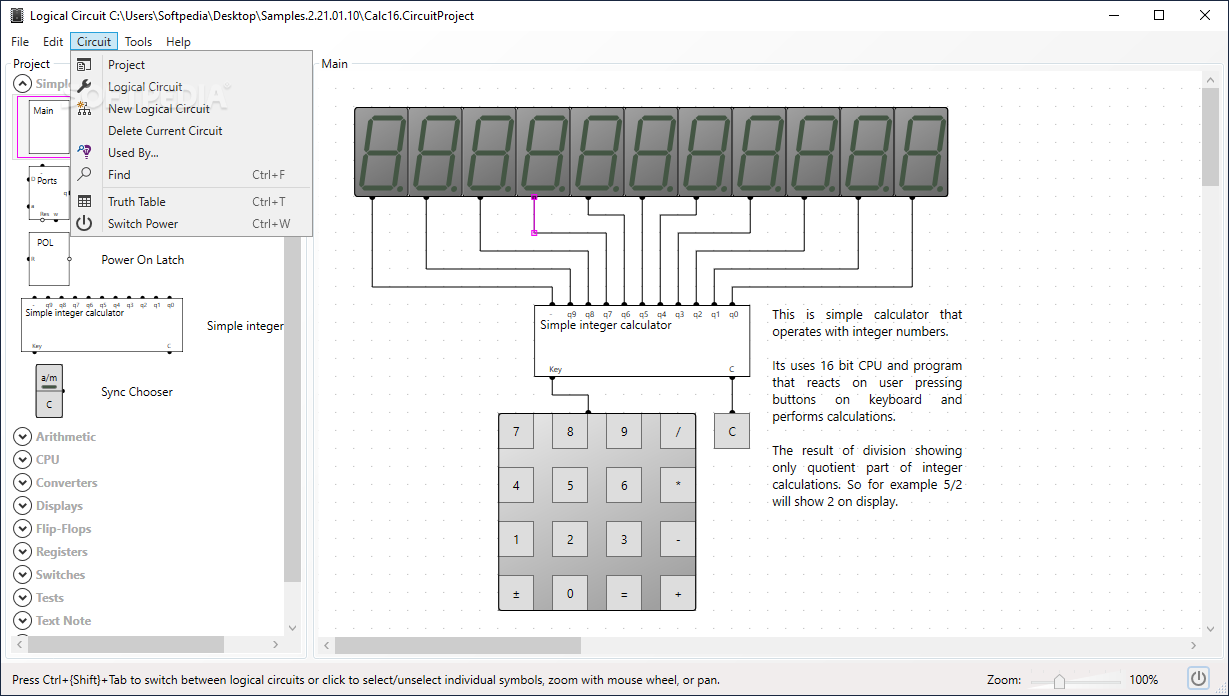1229x696 pixels.
Task: Click the canvas horizontal scrollbar thumb
Action: pyautogui.click(x=458, y=646)
